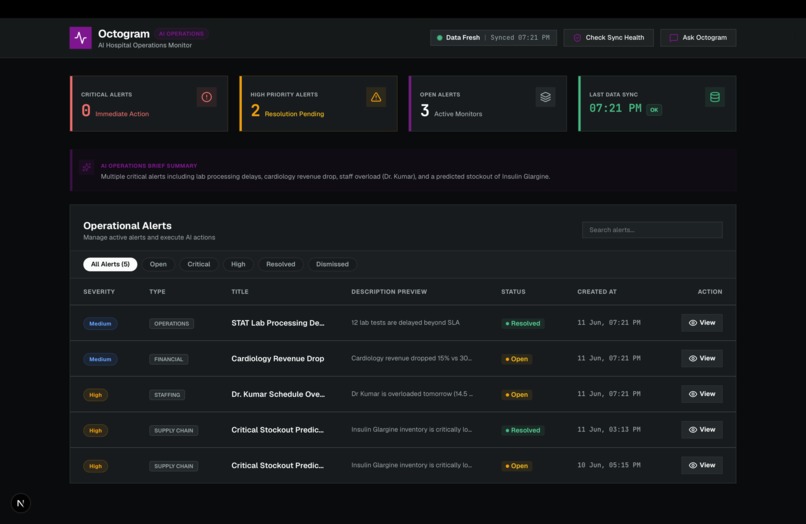View the 10 Jun 05:15 PM stockout alert

(702, 465)
